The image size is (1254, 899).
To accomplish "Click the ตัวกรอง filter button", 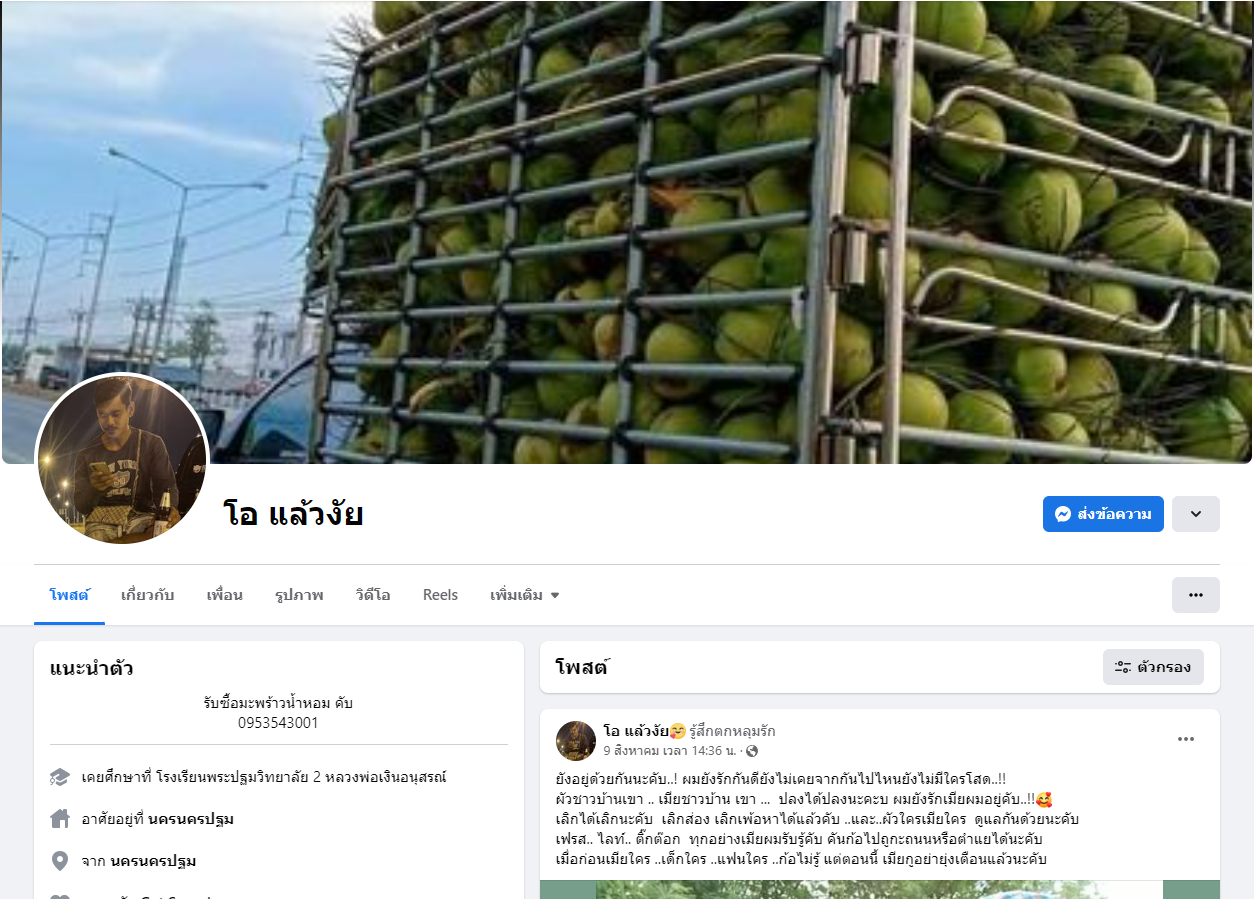I will tap(1153, 667).
